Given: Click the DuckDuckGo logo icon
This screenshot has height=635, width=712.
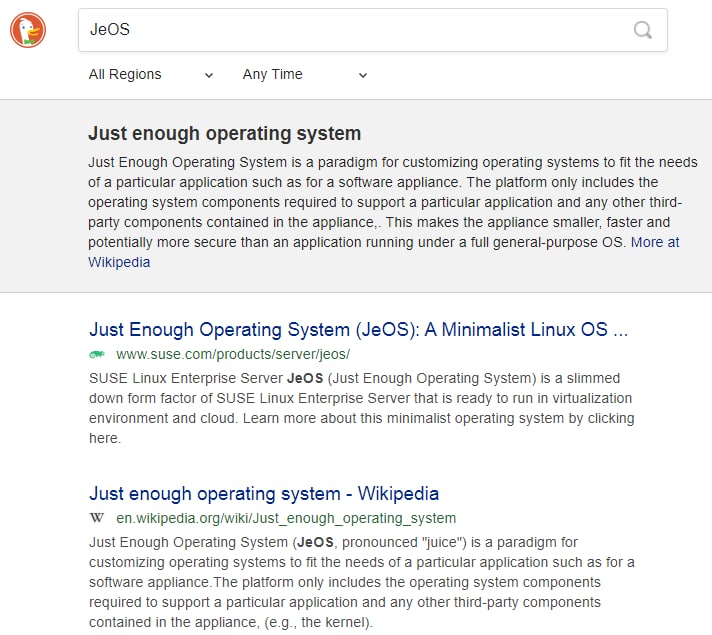Looking at the screenshot, I should (28, 30).
